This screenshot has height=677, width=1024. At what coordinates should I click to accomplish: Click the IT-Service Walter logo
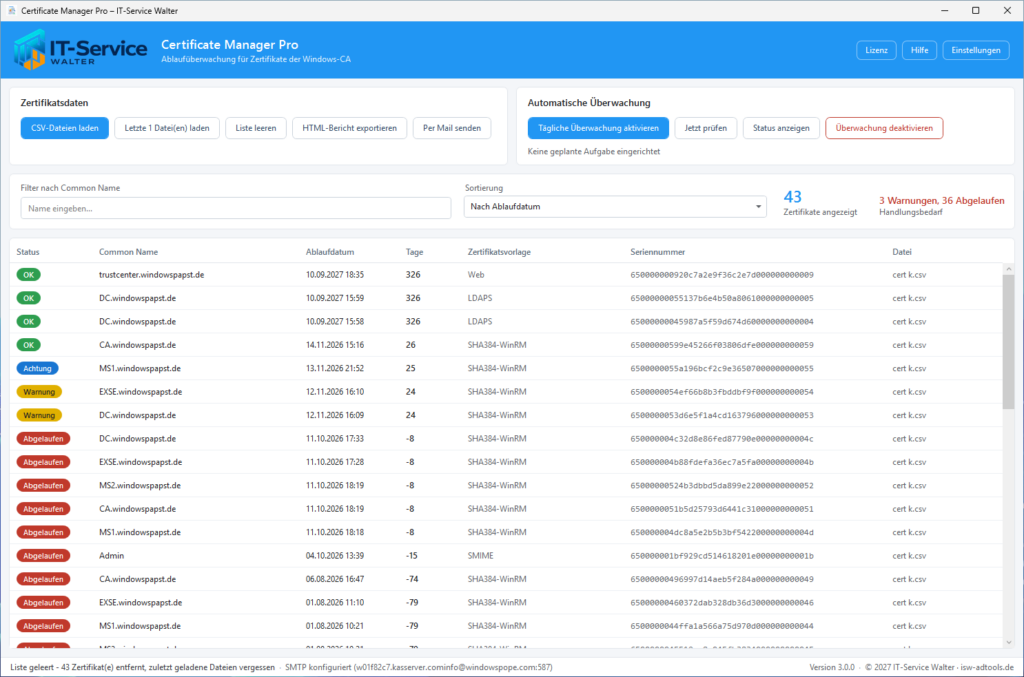point(81,50)
